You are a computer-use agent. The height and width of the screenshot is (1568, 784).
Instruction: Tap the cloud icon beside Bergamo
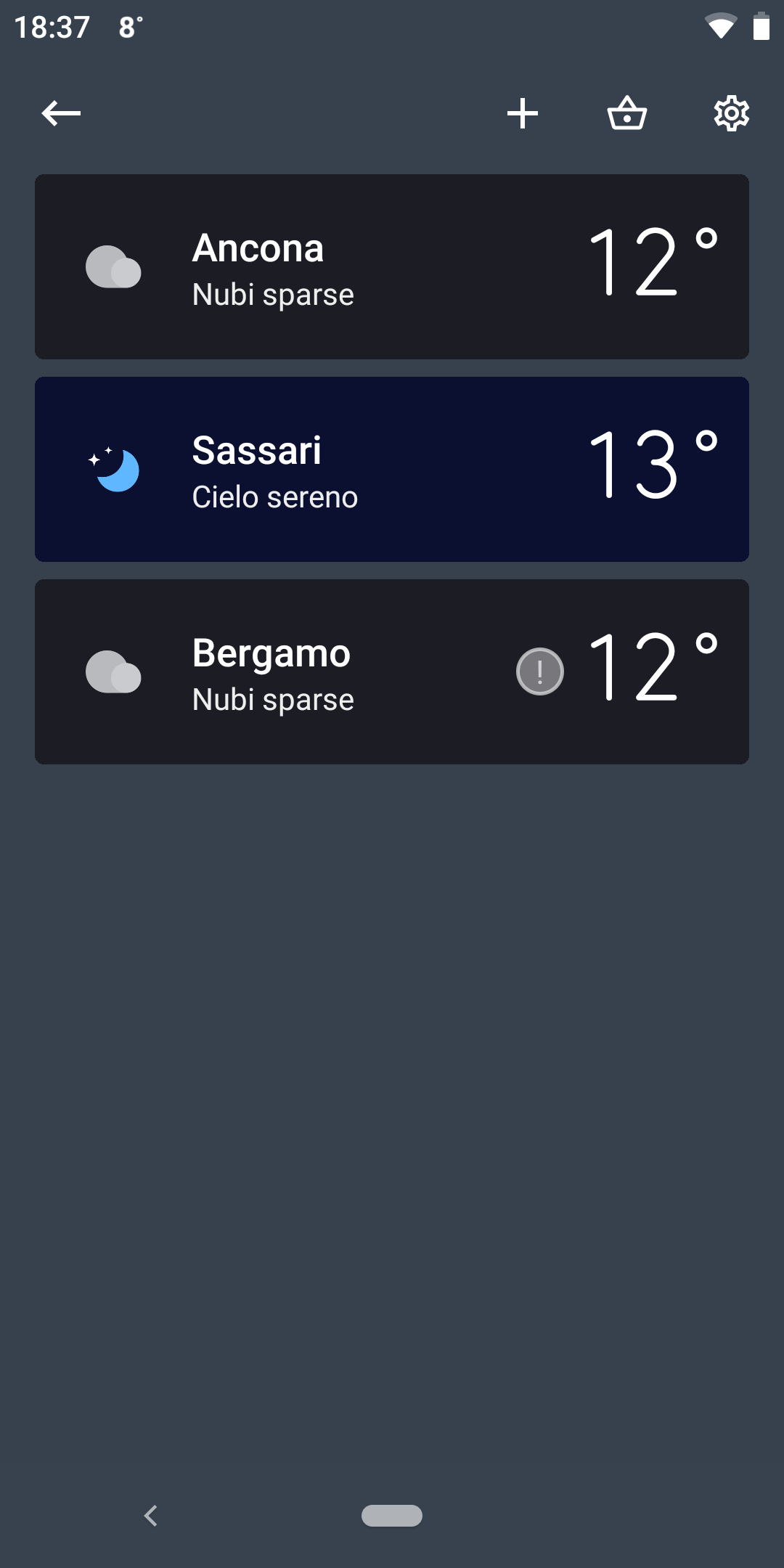click(x=113, y=672)
